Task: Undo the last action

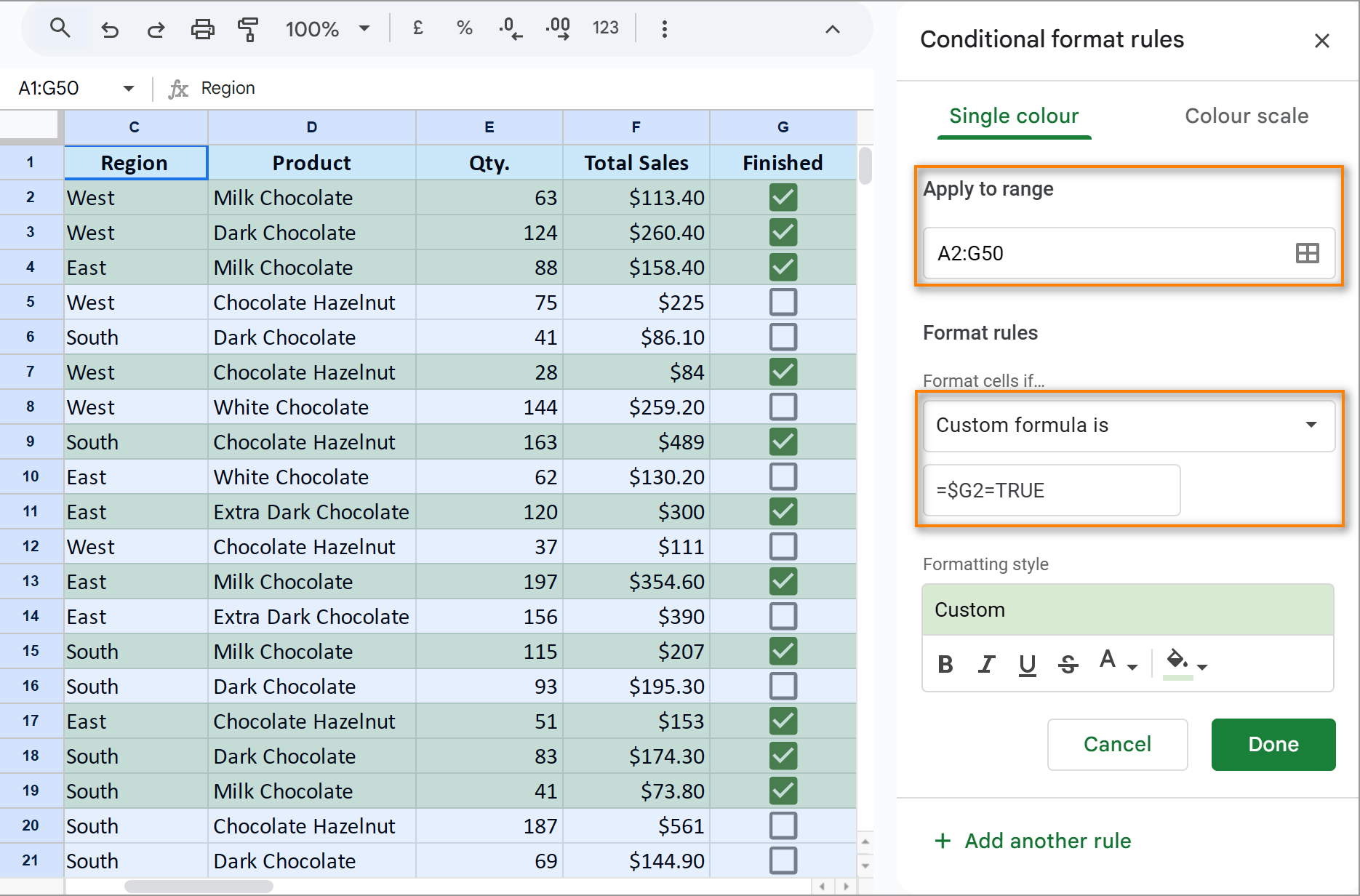Action: [109, 29]
